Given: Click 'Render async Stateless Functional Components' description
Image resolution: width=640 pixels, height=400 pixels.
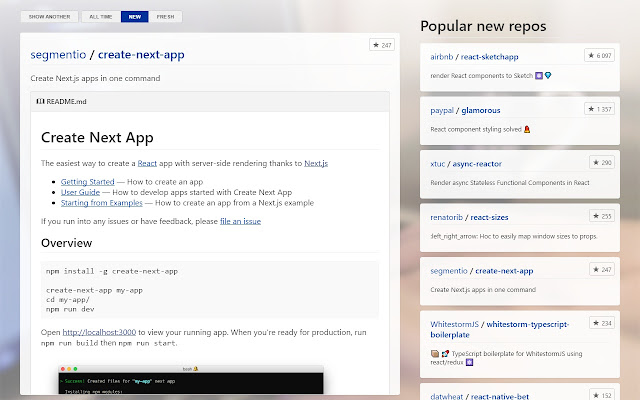Looking at the screenshot, I should coord(510,183).
